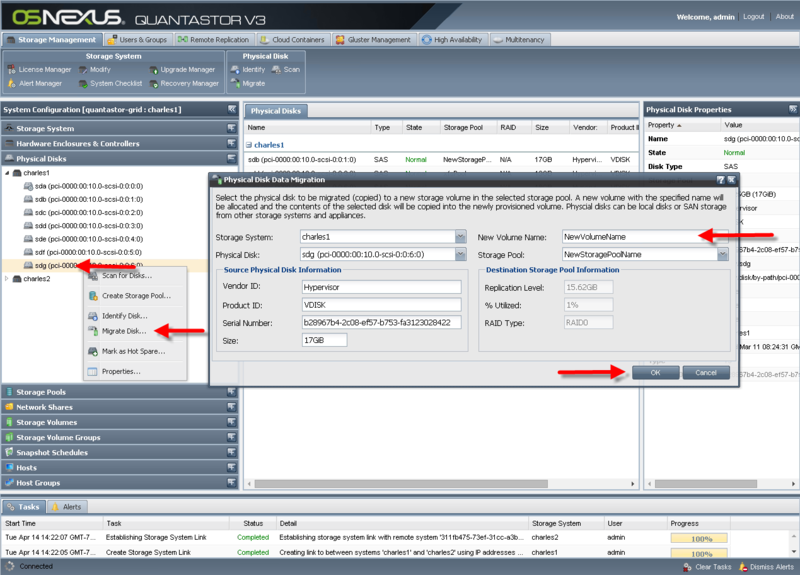
Task: Choose Scan for Disks from context menu
Action: (x=135, y=276)
